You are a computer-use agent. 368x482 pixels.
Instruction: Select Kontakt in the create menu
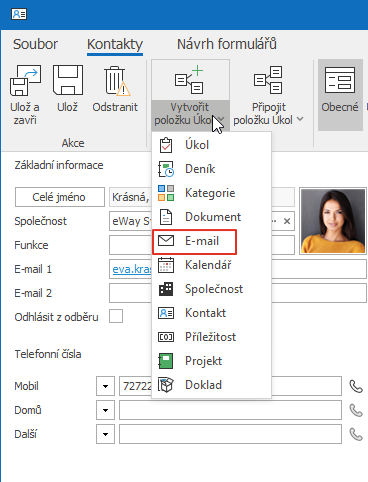pos(212,313)
